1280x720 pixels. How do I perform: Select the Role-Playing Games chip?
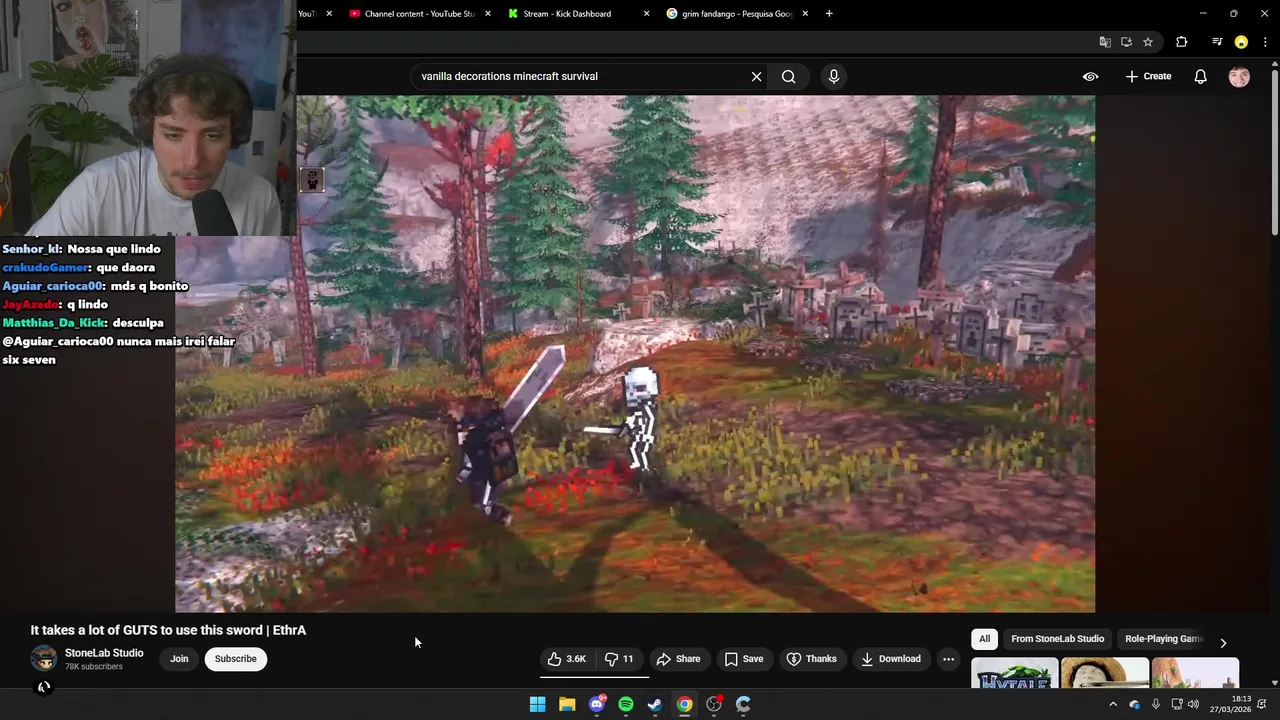tap(1163, 639)
